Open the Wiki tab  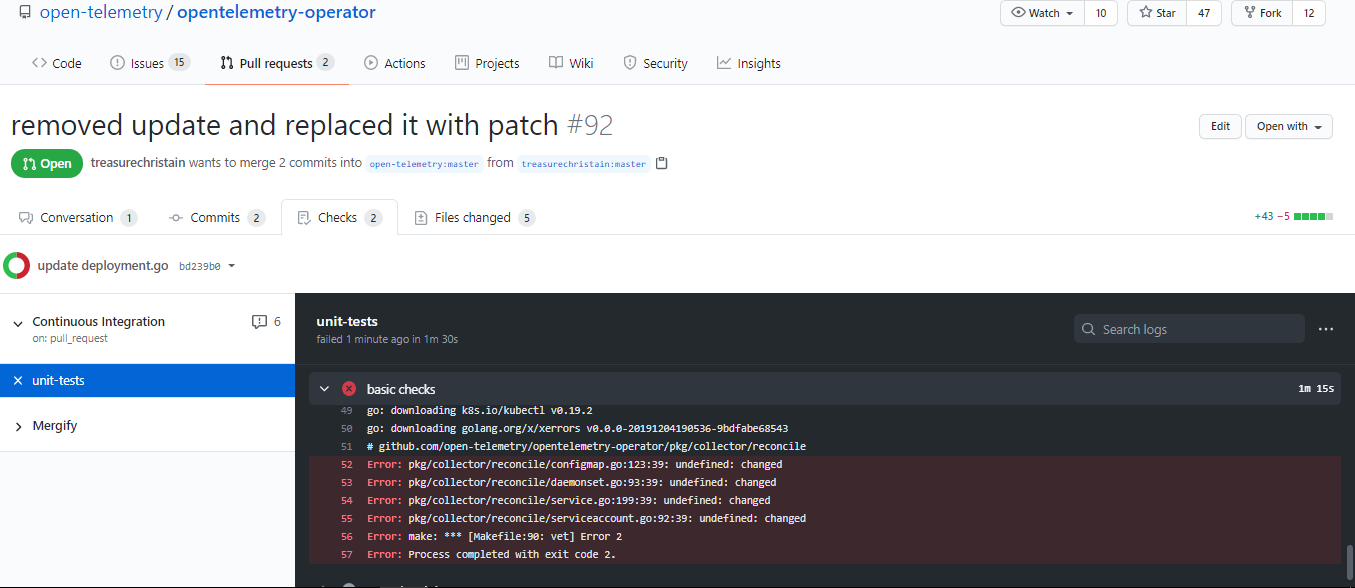(571, 63)
